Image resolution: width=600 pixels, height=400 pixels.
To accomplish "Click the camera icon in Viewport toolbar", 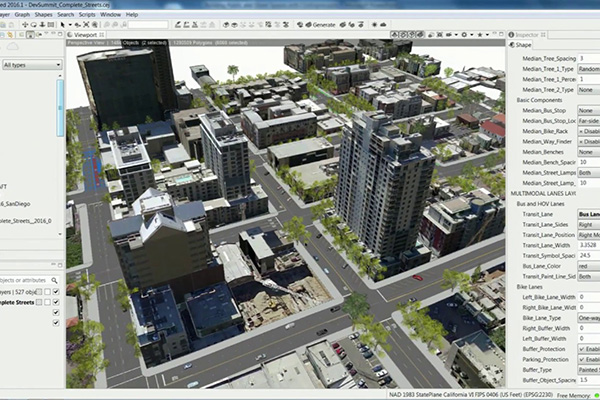I will coord(449,35).
